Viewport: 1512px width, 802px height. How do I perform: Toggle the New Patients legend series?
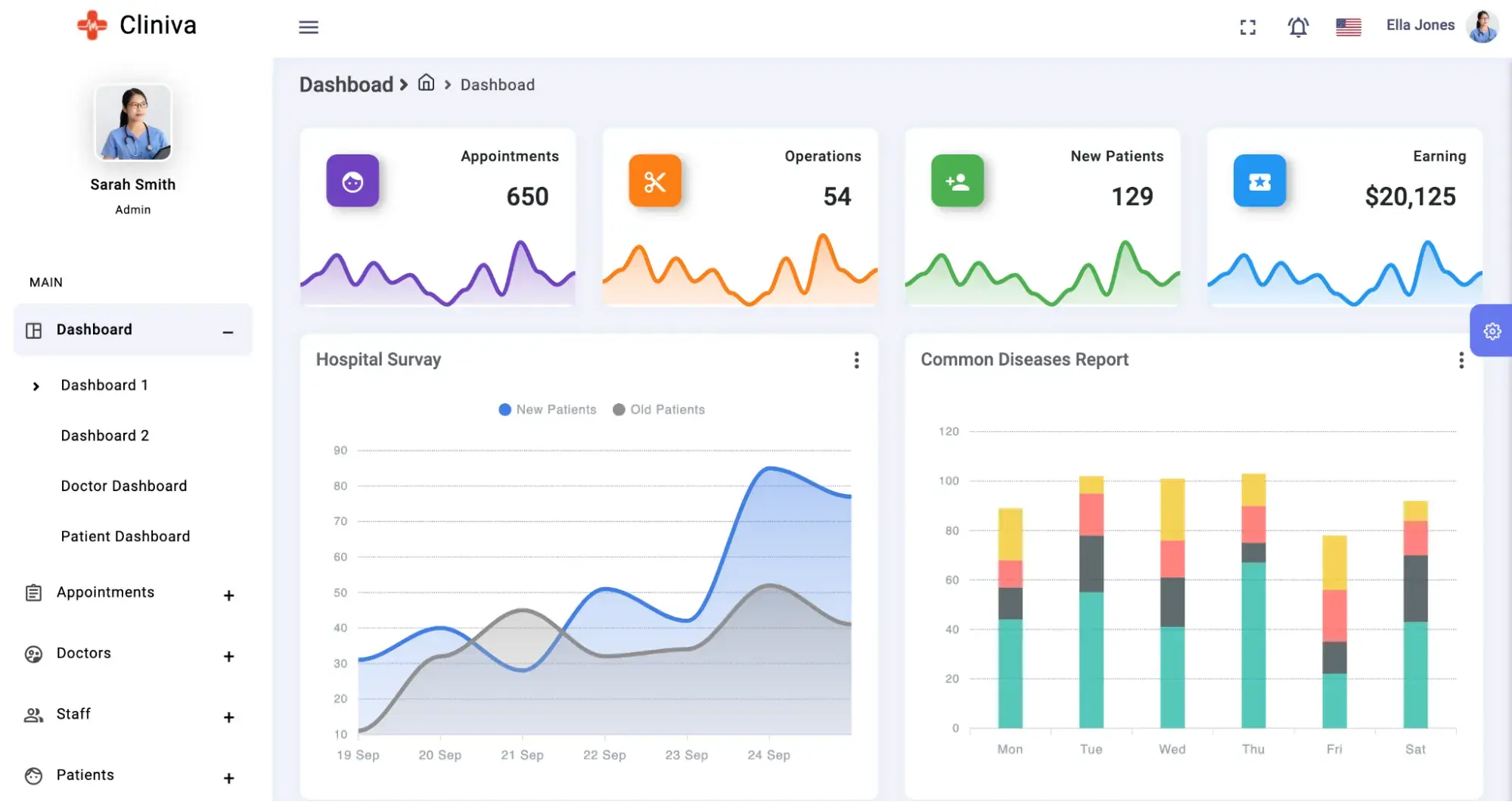coord(548,409)
